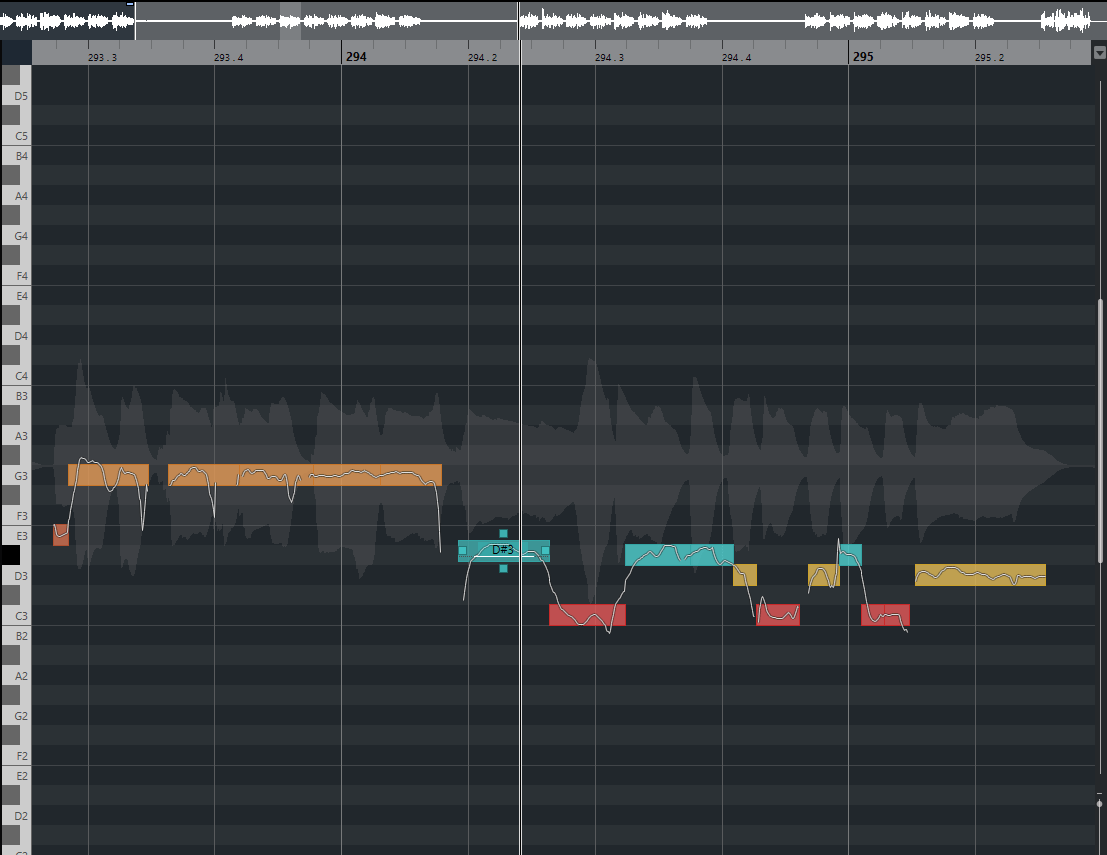Image resolution: width=1107 pixels, height=855 pixels.
Task: Select the red C3 segment under 294.3
Action: coord(587,615)
